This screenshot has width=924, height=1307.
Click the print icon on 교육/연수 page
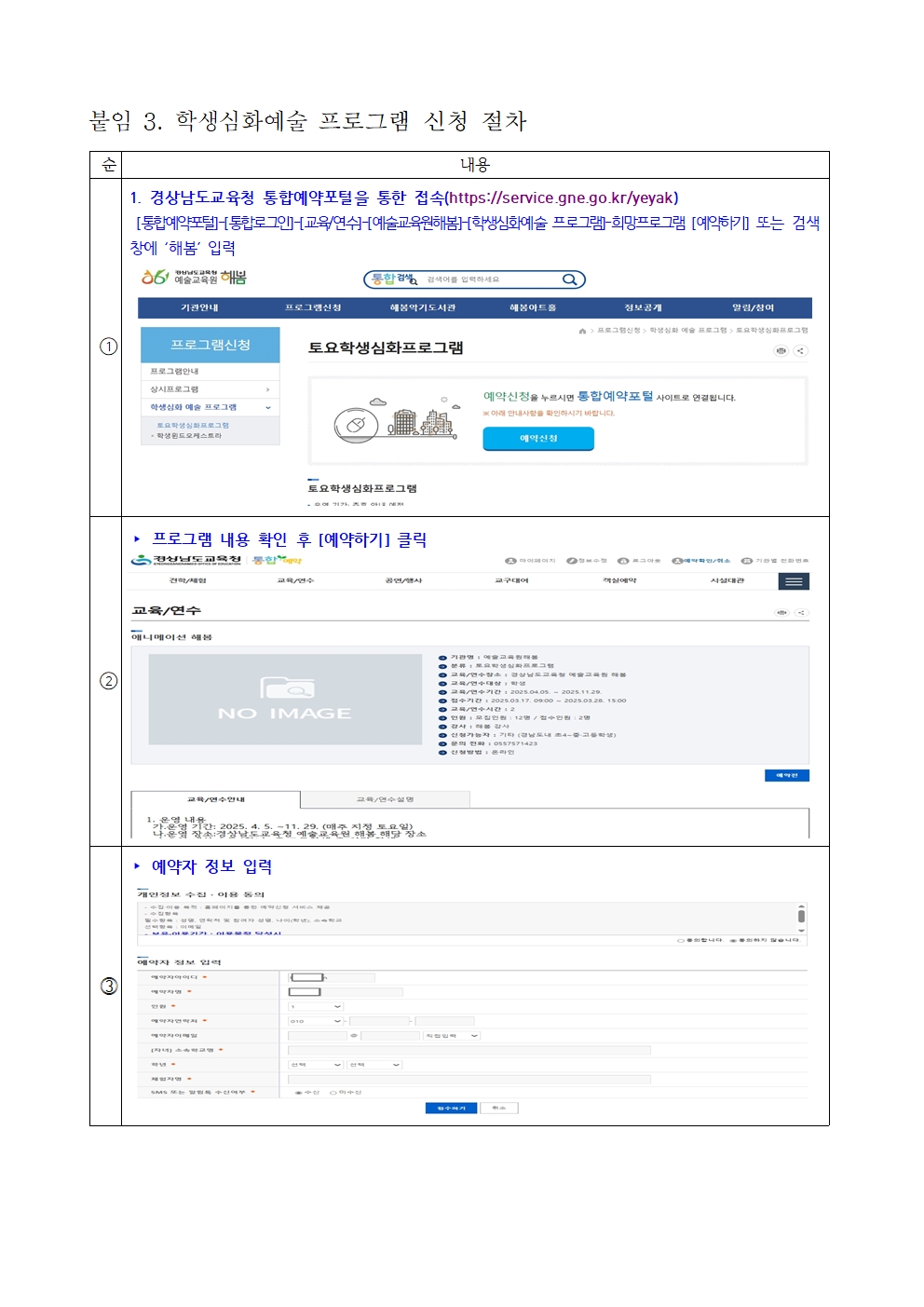pyautogui.click(x=781, y=612)
